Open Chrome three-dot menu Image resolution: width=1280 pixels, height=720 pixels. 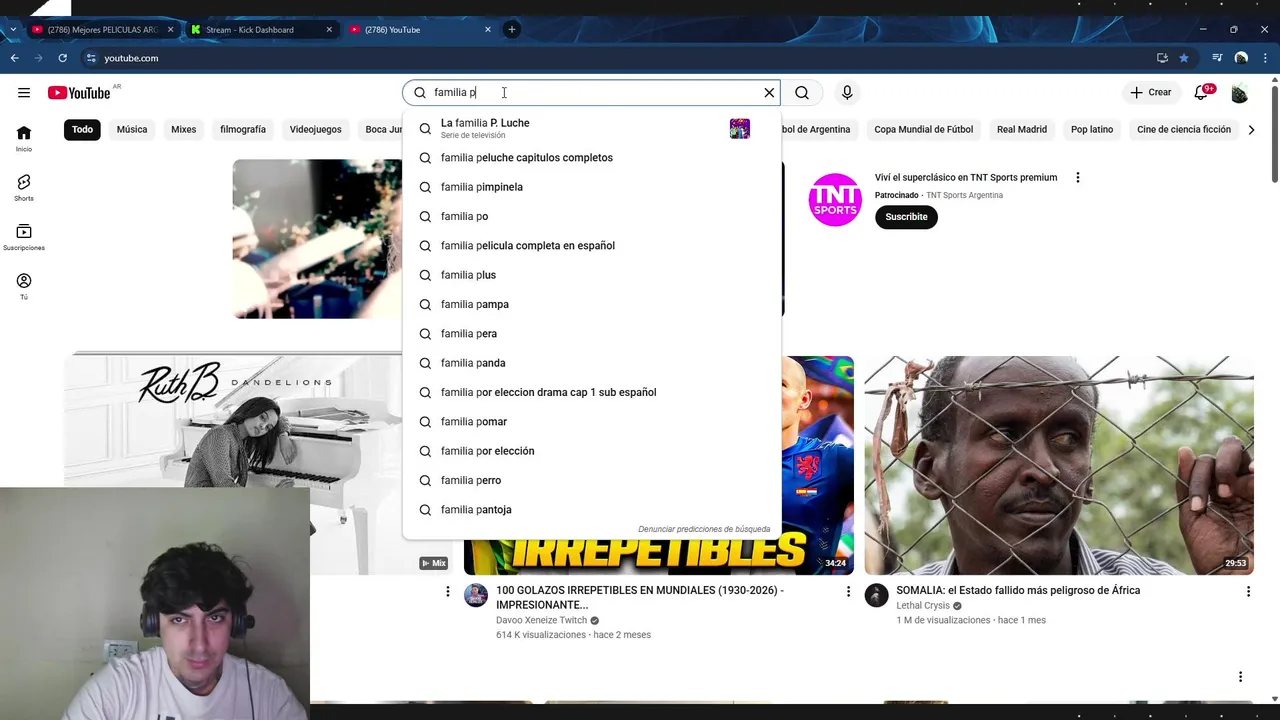click(1264, 58)
